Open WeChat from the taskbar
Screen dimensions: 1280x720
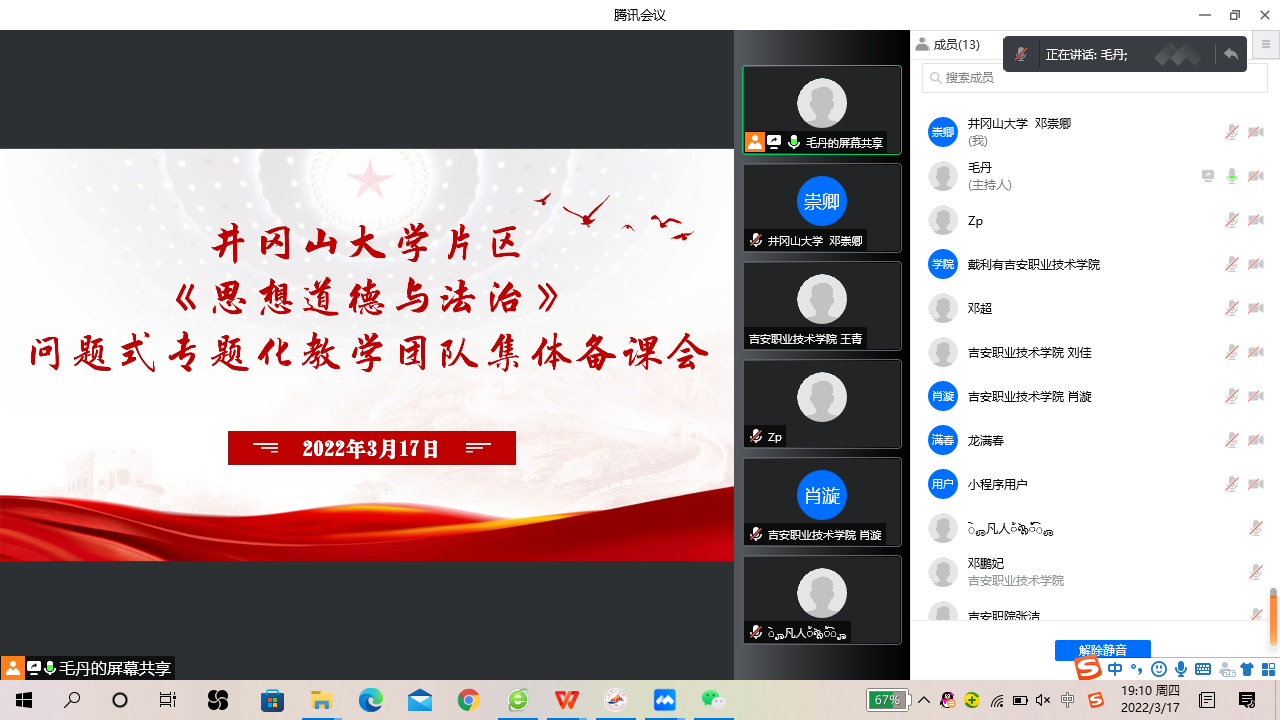(713, 700)
